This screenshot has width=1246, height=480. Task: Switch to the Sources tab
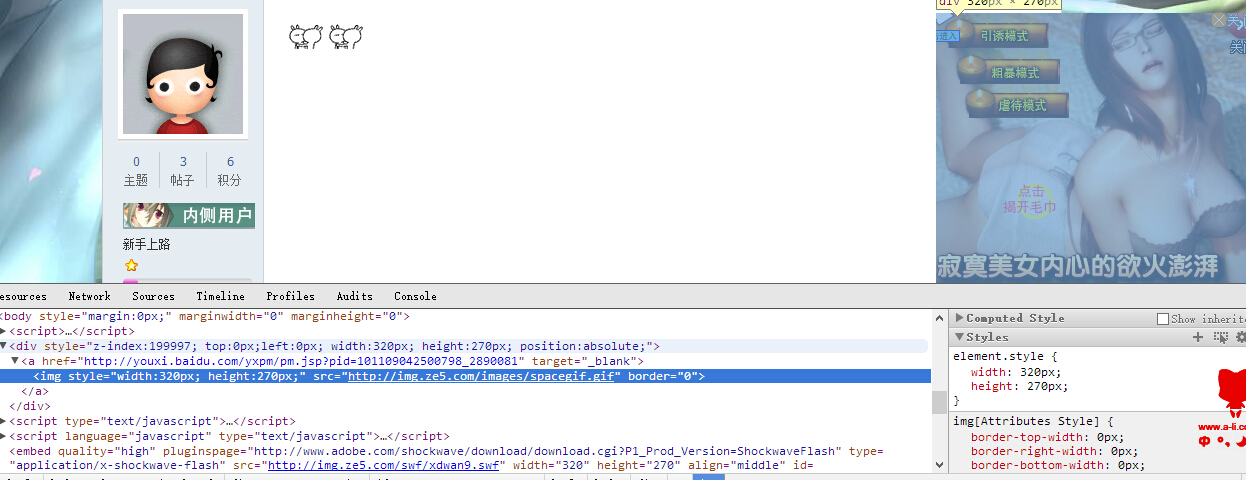153,296
